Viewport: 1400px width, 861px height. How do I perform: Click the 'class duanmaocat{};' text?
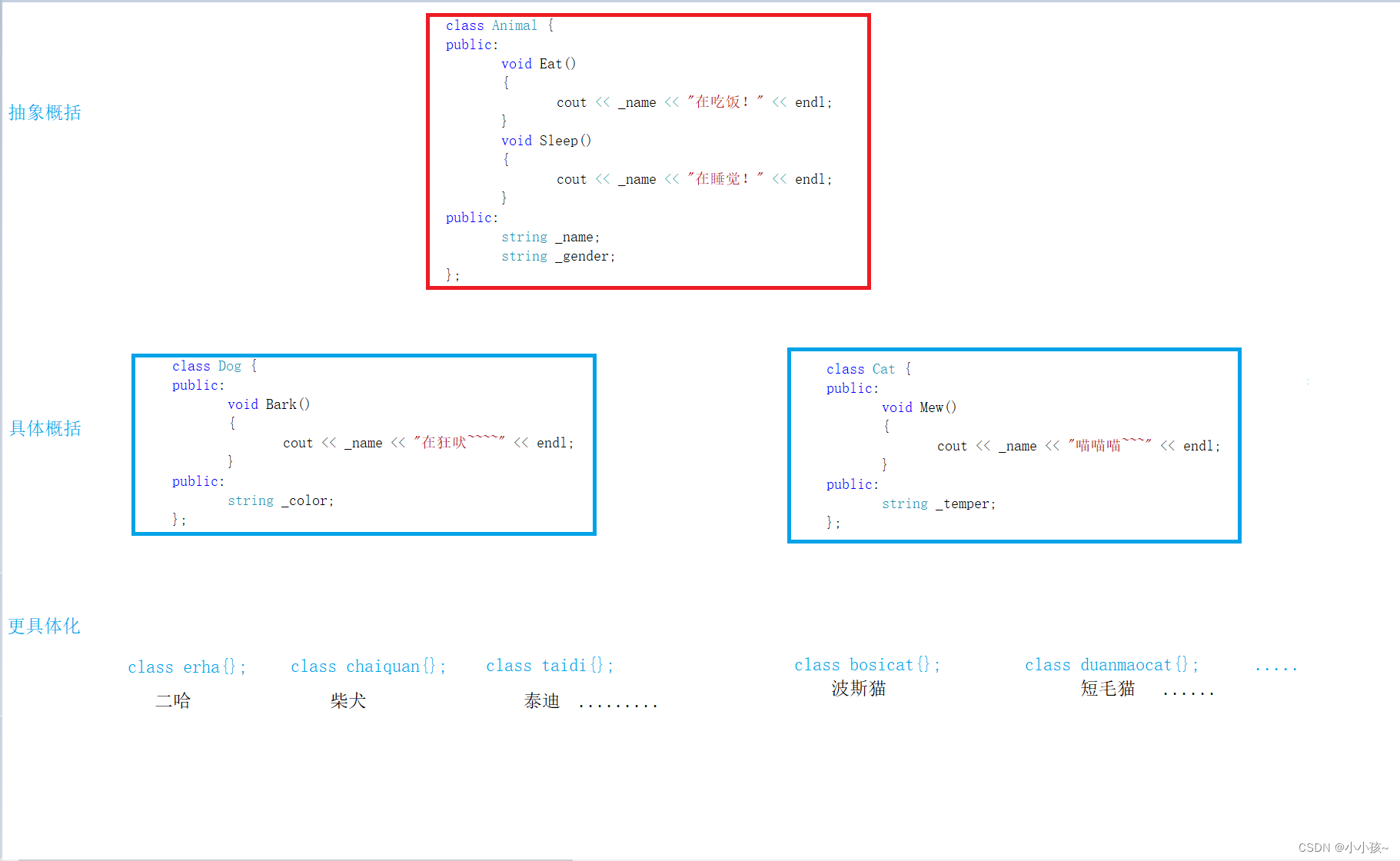(x=1112, y=665)
